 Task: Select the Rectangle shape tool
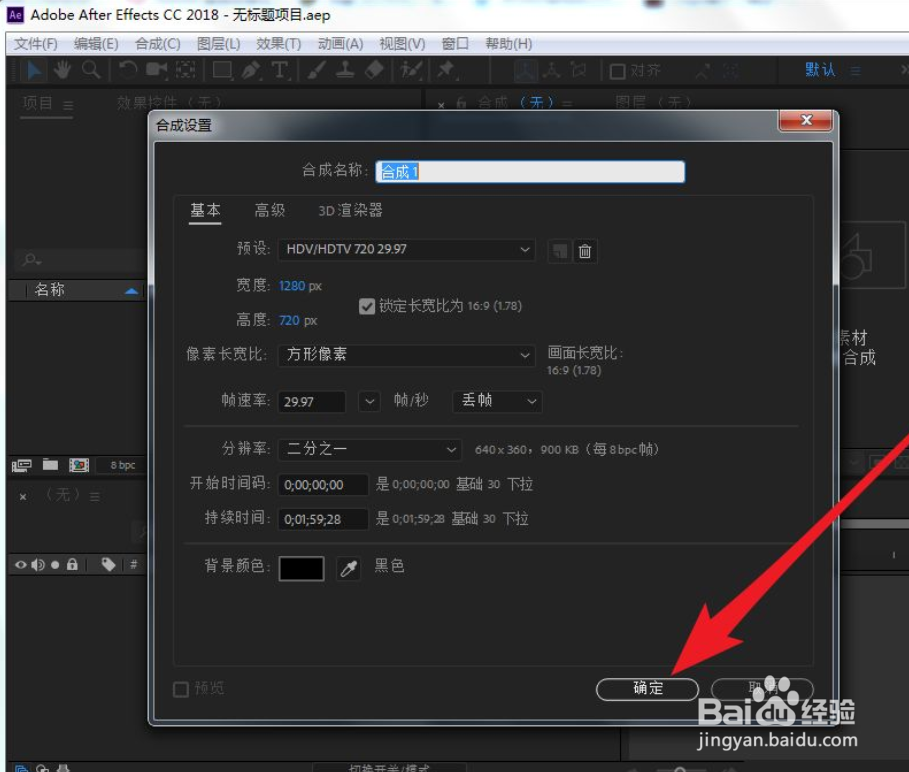click(x=223, y=70)
